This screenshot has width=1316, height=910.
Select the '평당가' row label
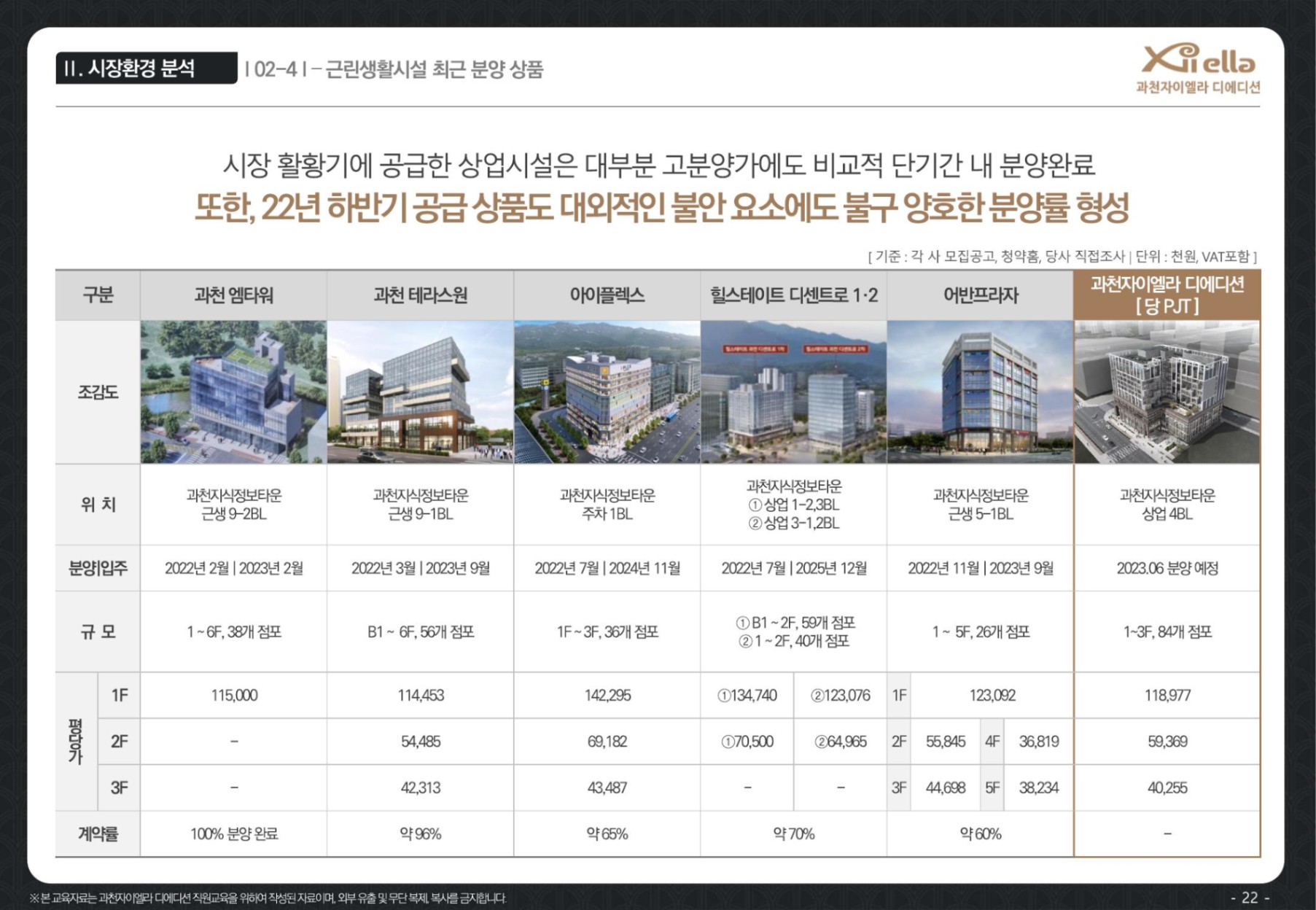[76, 741]
